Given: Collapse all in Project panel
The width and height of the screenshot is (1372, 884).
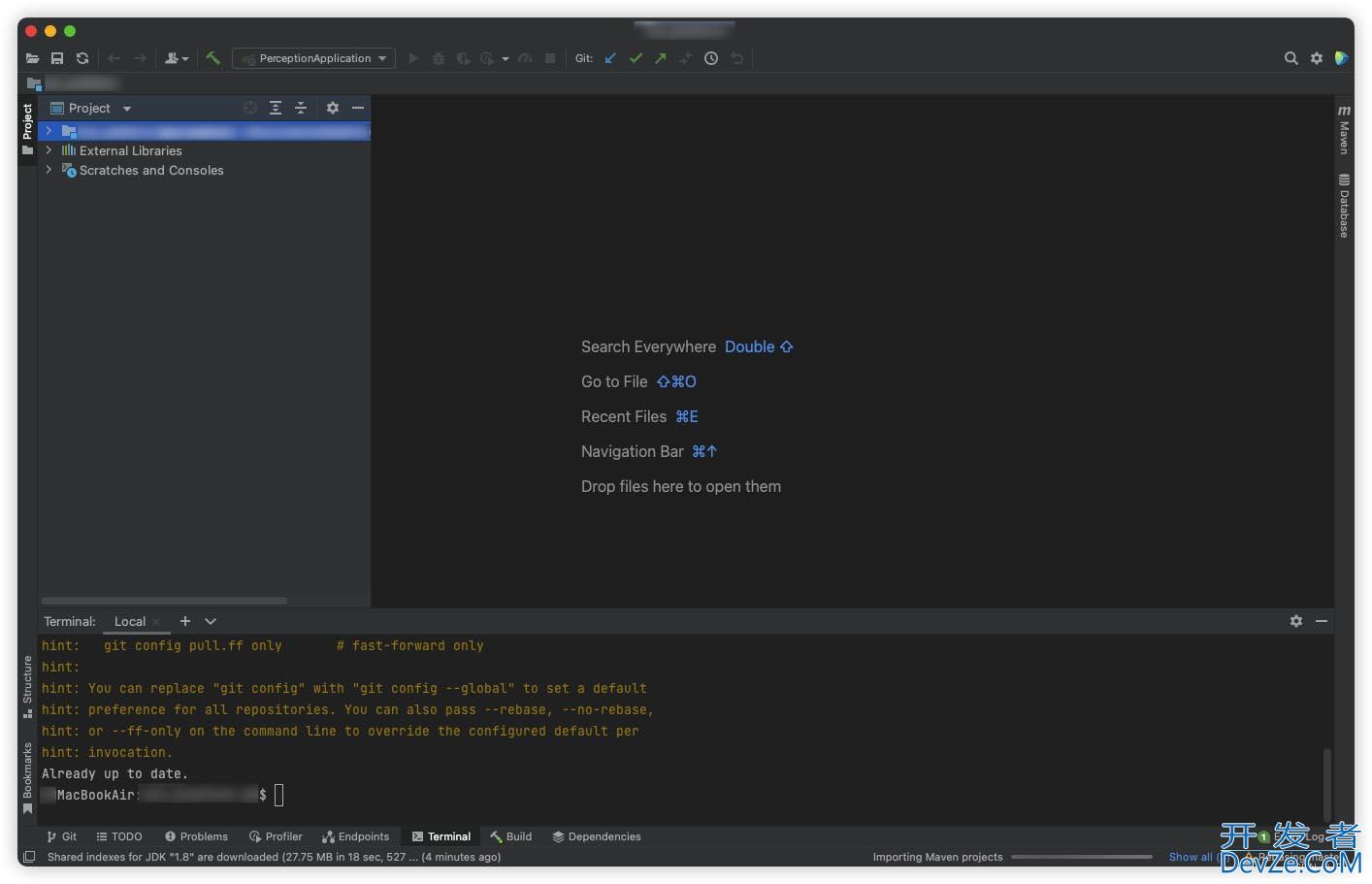Looking at the screenshot, I should click(301, 108).
